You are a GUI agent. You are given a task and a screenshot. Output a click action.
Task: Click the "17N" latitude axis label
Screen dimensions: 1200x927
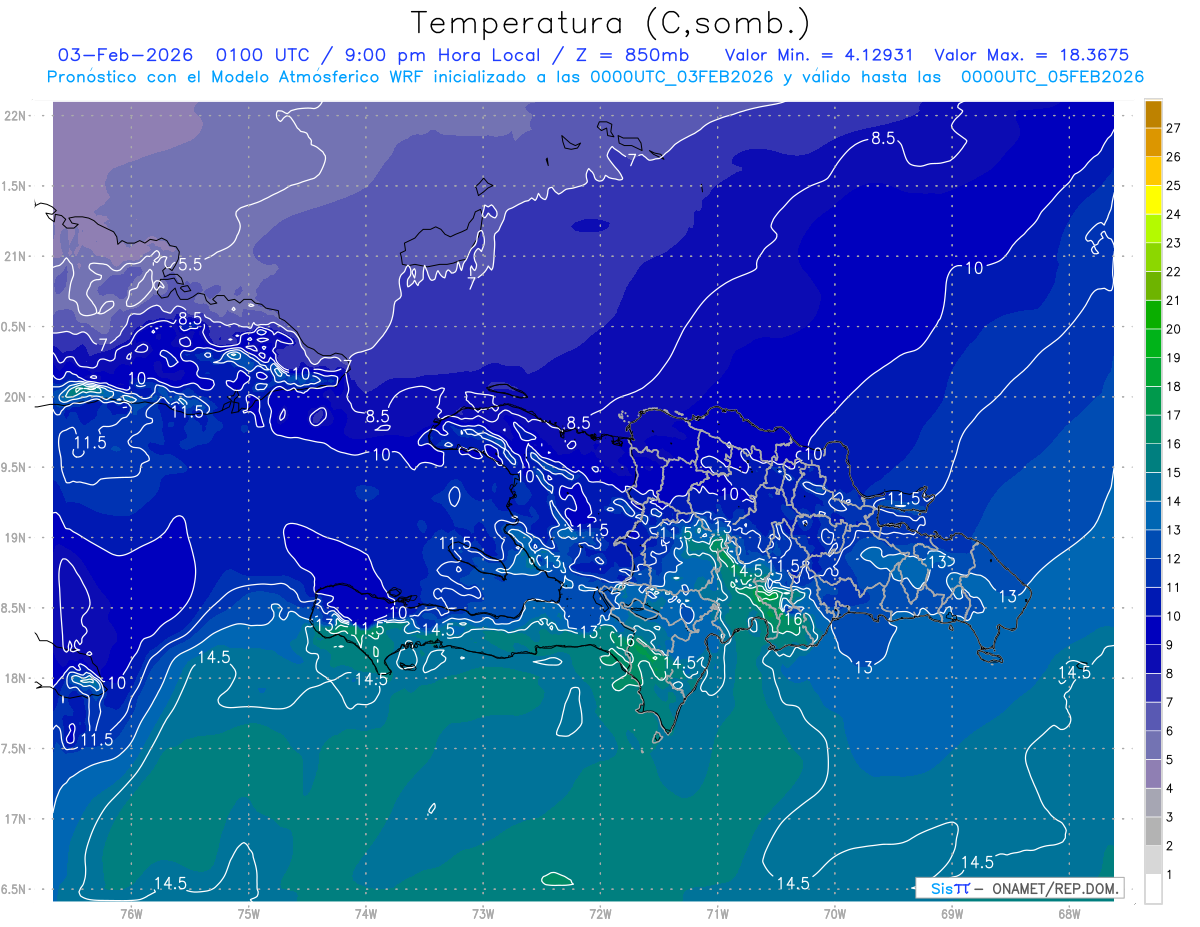point(15,819)
